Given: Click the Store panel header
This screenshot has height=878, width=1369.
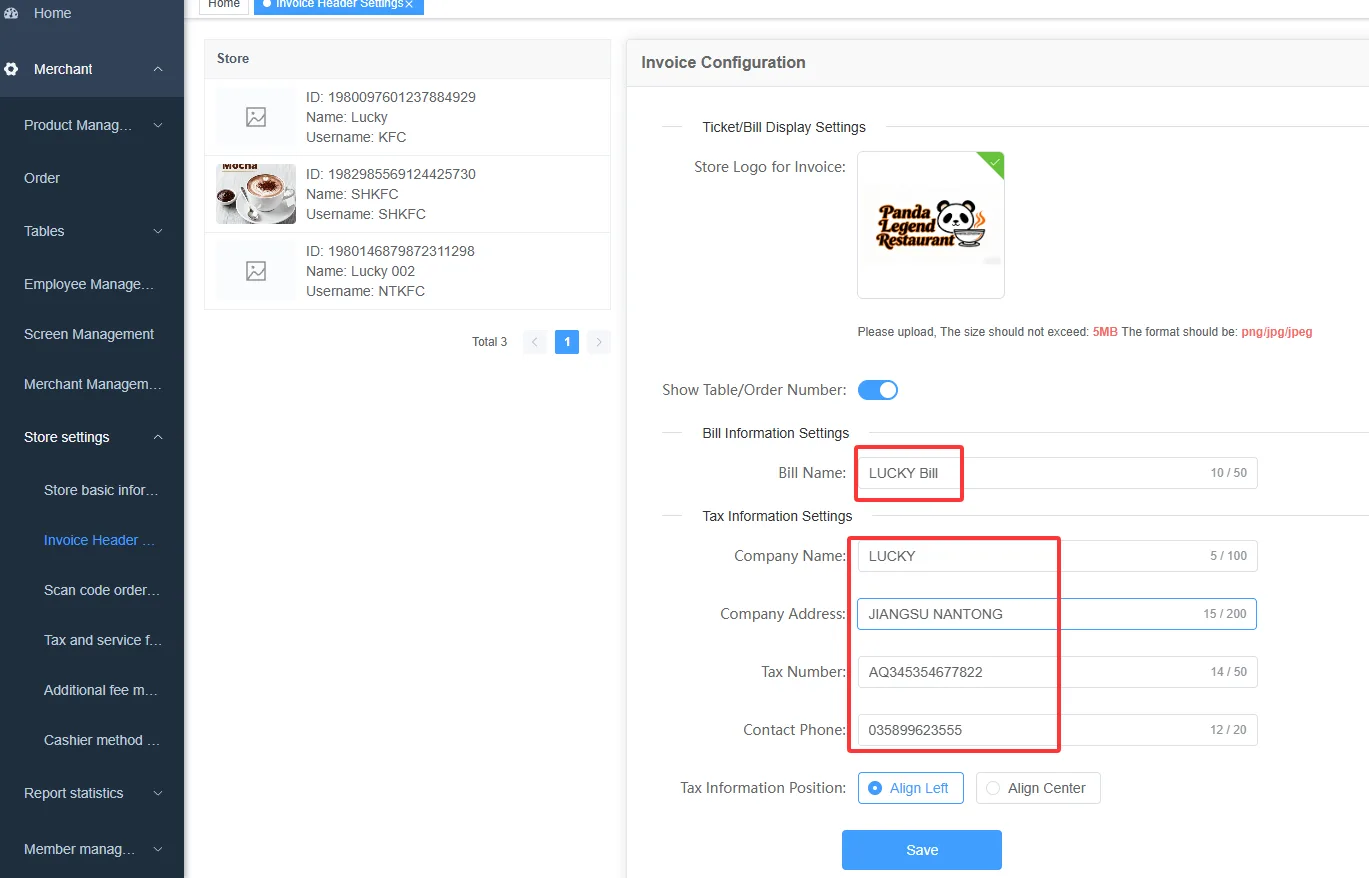Looking at the screenshot, I should point(407,59).
